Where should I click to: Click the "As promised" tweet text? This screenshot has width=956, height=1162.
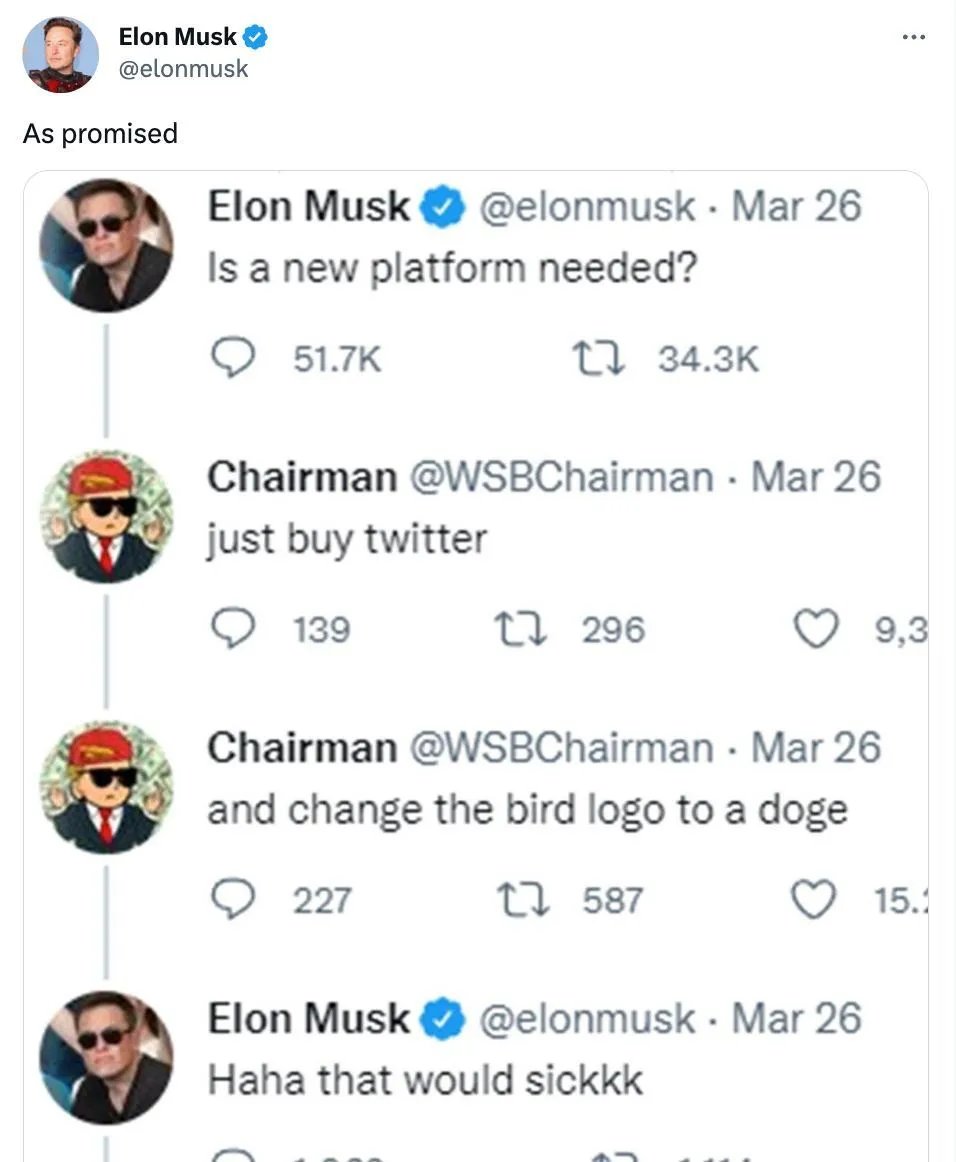[100, 133]
